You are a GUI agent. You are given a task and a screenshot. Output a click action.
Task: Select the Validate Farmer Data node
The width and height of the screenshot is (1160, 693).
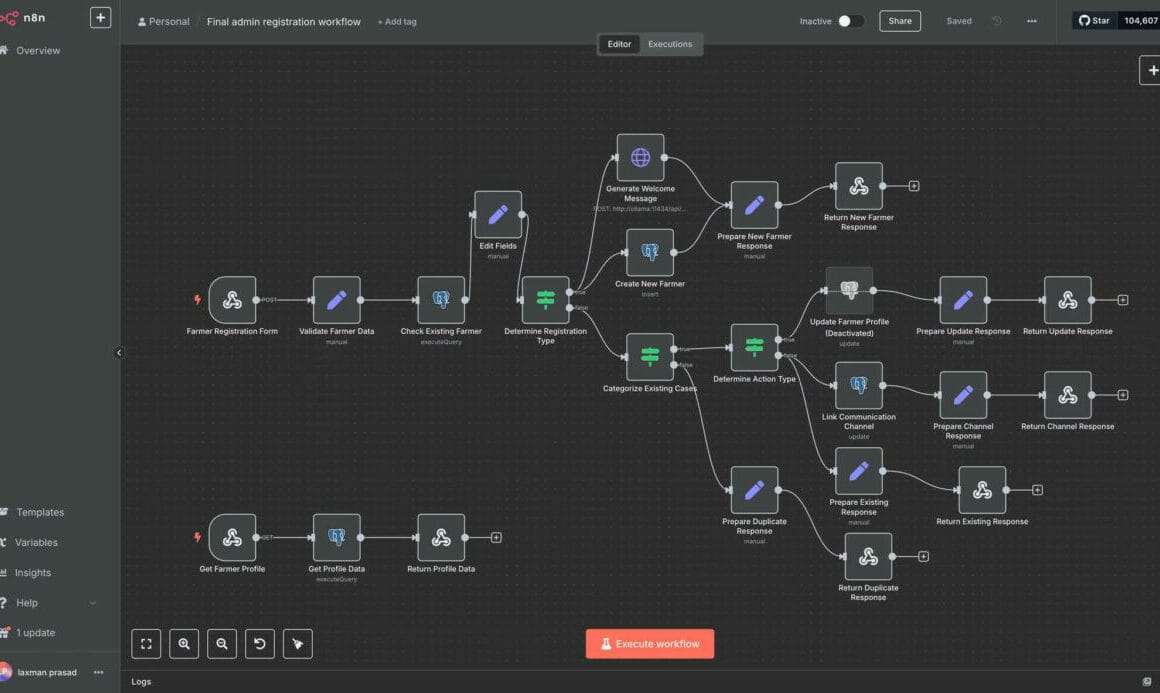(x=336, y=300)
